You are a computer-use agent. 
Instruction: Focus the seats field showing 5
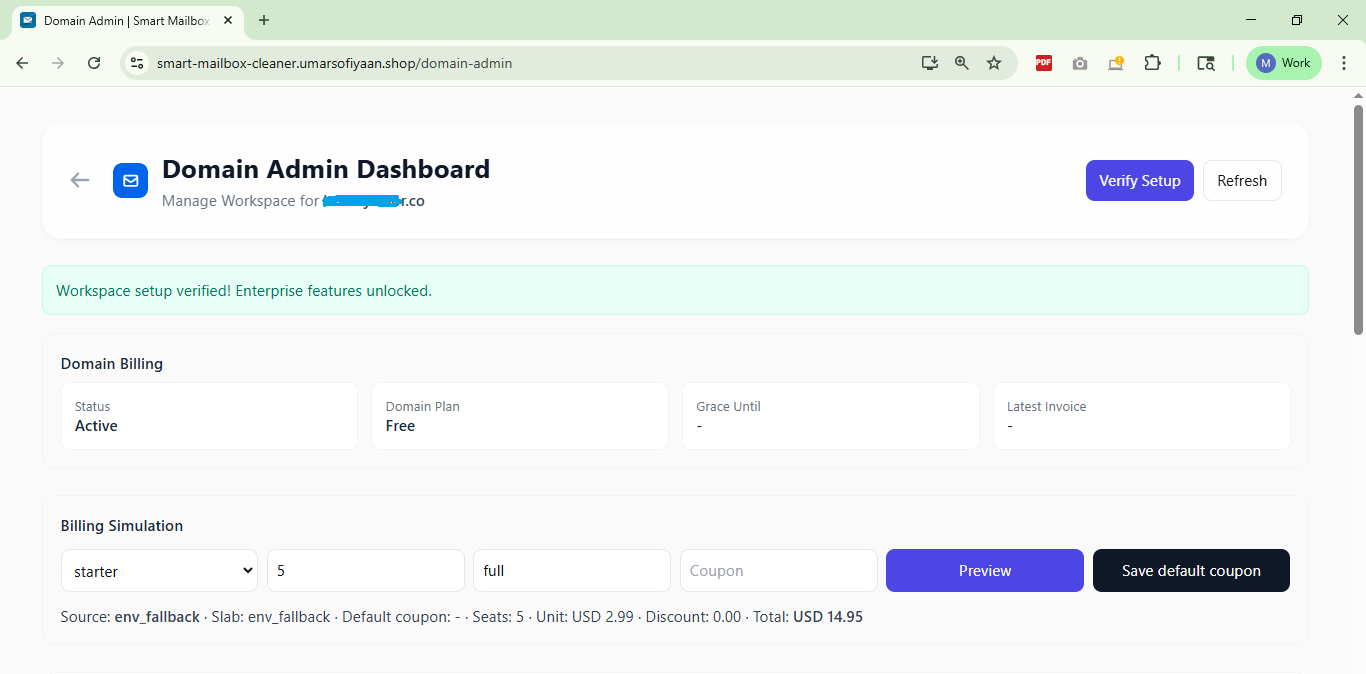click(x=366, y=571)
